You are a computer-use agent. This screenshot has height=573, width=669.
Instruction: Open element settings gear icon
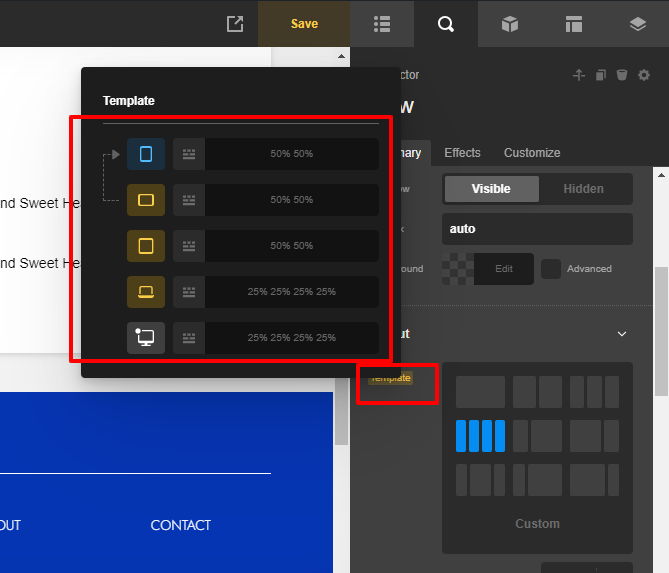(x=644, y=75)
